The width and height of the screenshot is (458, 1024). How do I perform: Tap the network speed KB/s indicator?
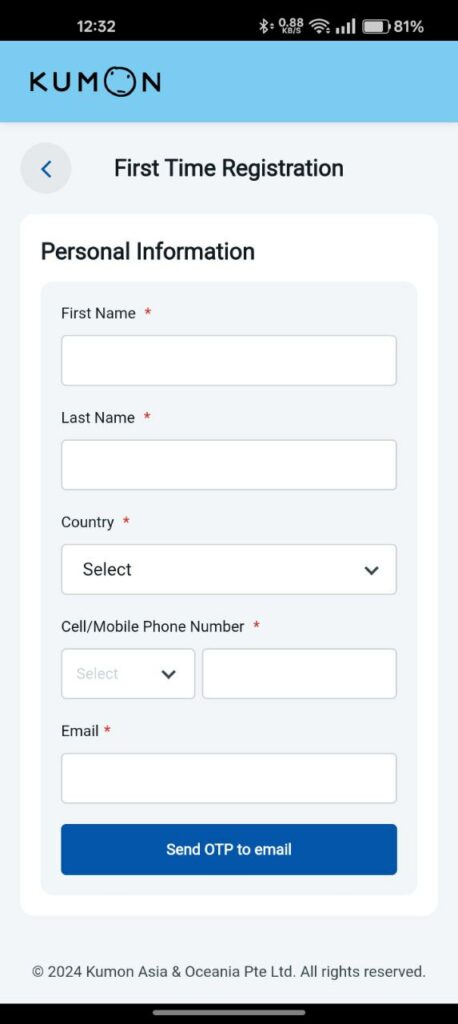pyautogui.click(x=291, y=26)
